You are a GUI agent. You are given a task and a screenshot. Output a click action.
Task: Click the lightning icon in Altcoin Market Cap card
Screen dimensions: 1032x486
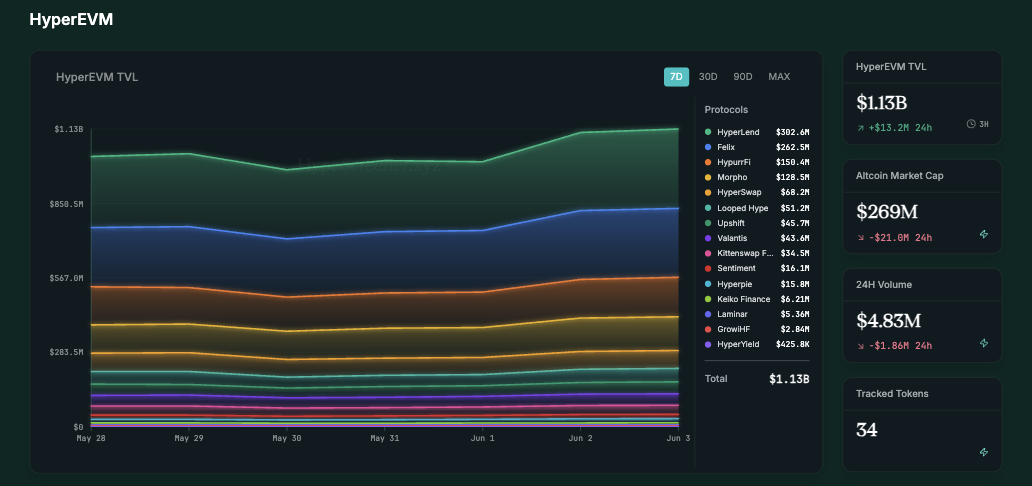[x=983, y=234]
